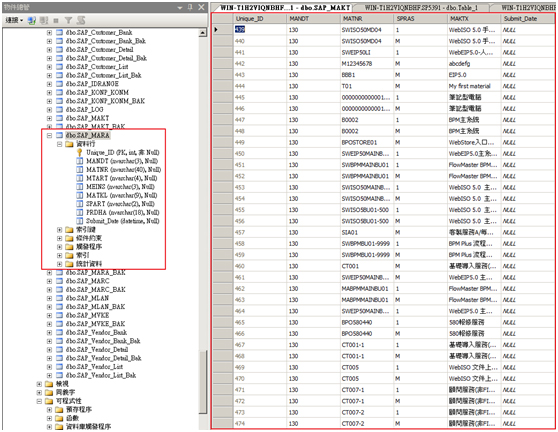Click the MTART column icon
The image size is (558, 432).
click(80, 178)
